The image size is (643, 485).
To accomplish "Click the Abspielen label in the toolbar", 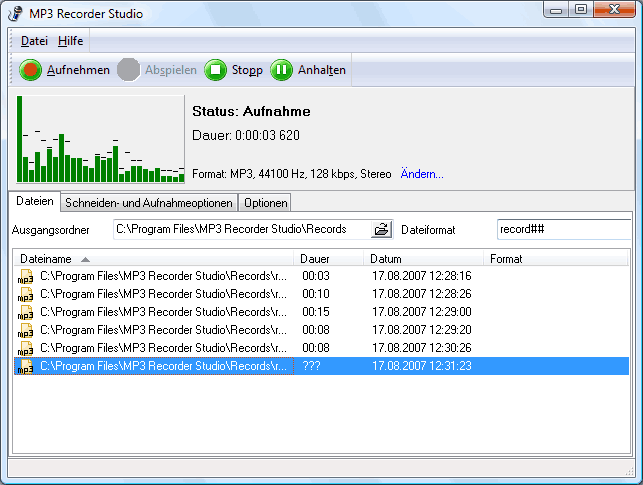I will (x=171, y=70).
